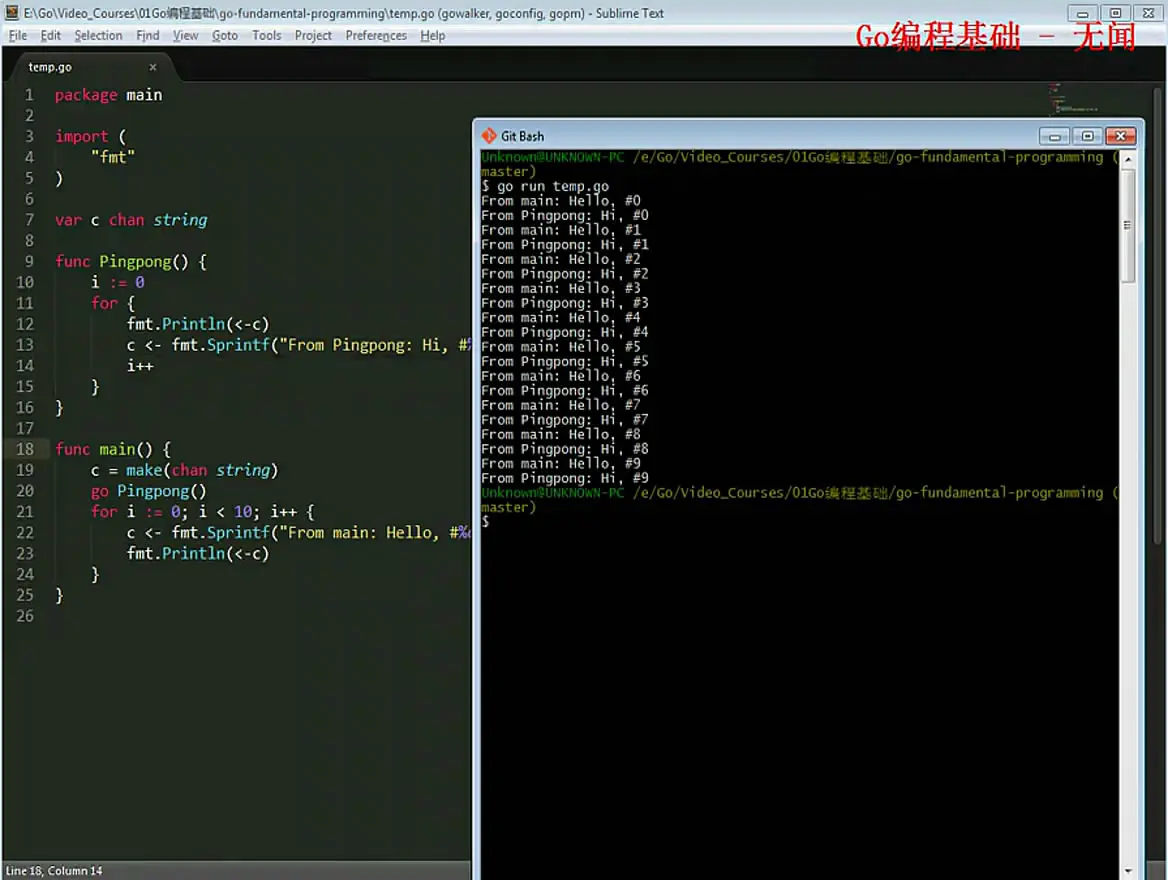Open the Goto menu
The width and height of the screenshot is (1168, 880).
(x=225, y=36)
